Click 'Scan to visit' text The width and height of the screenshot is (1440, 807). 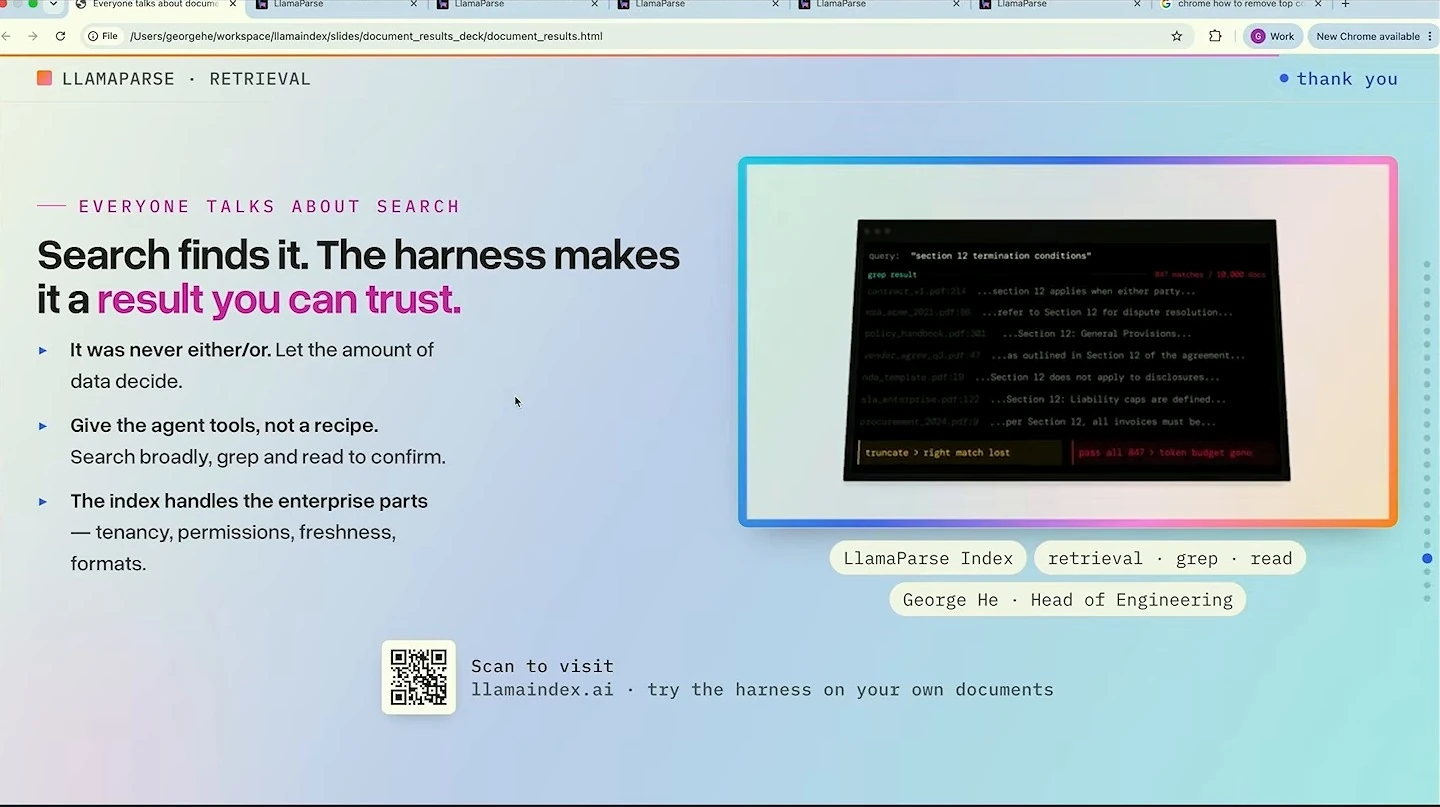pyautogui.click(x=542, y=666)
